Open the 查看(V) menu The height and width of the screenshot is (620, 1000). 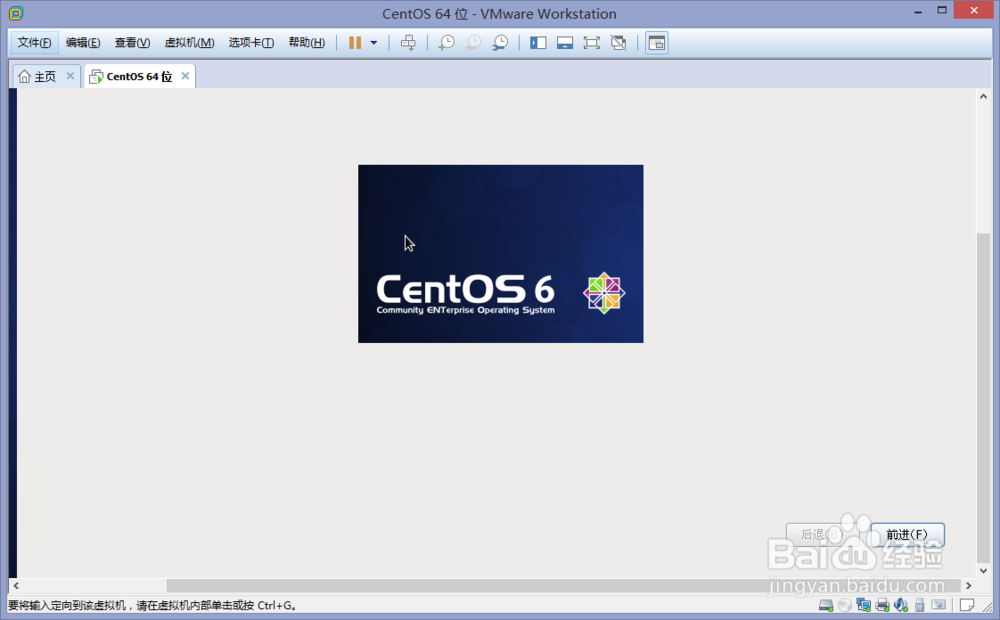coord(132,43)
